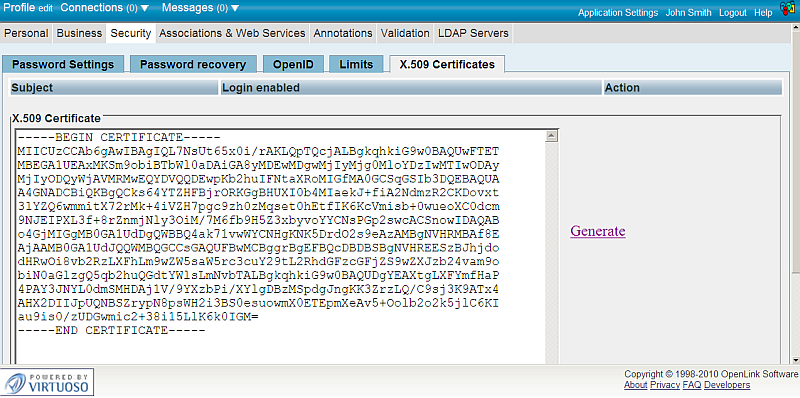Select the Security tab
This screenshot has height=398, width=800.
[131, 33]
